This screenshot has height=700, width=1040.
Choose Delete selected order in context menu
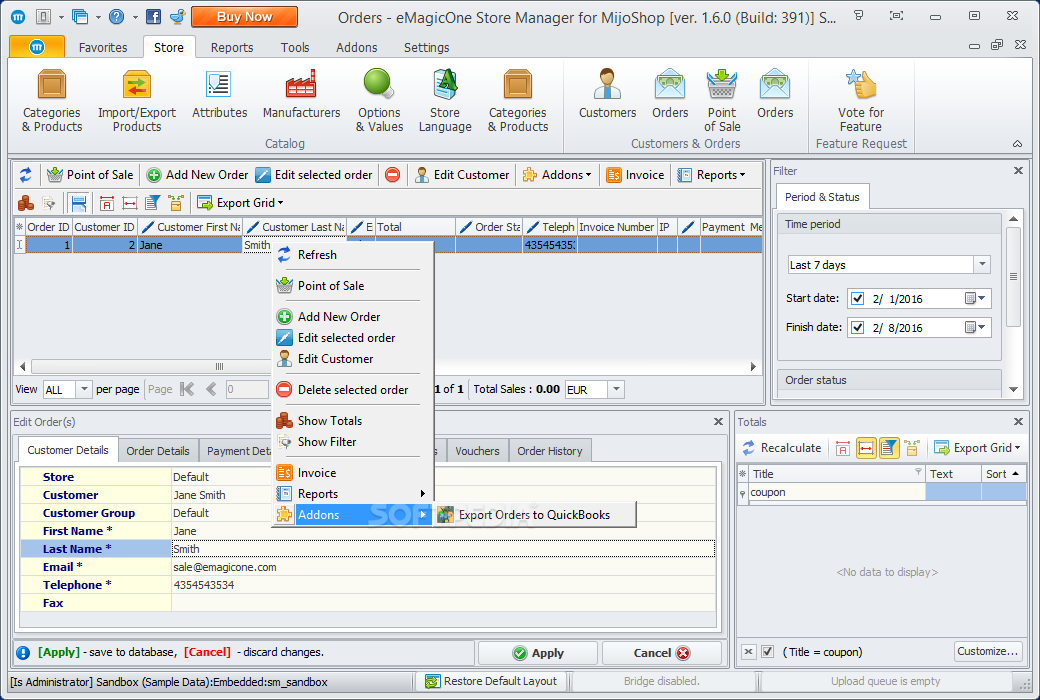[x=353, y=390]
